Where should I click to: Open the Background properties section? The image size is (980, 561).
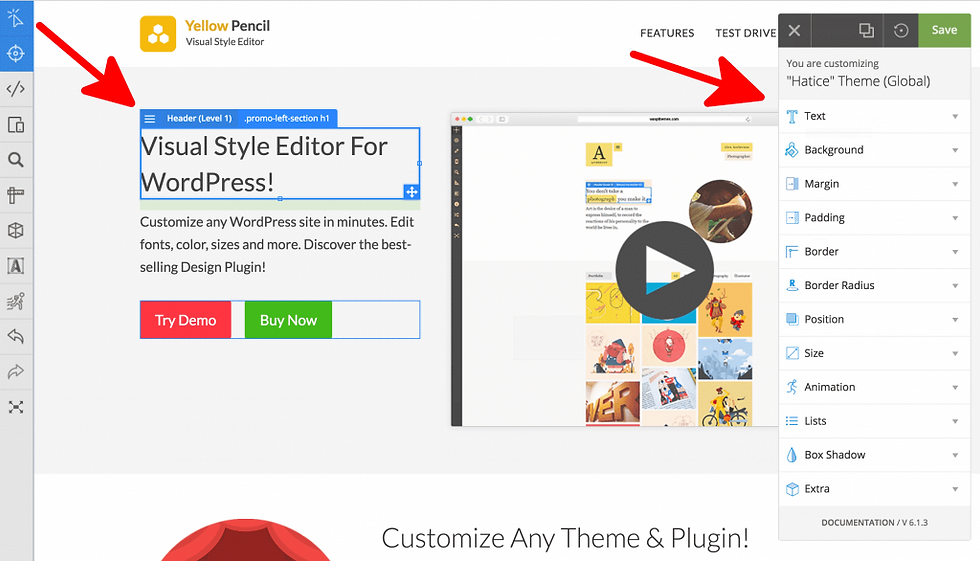pyautogui.click(x=874, y=150)
